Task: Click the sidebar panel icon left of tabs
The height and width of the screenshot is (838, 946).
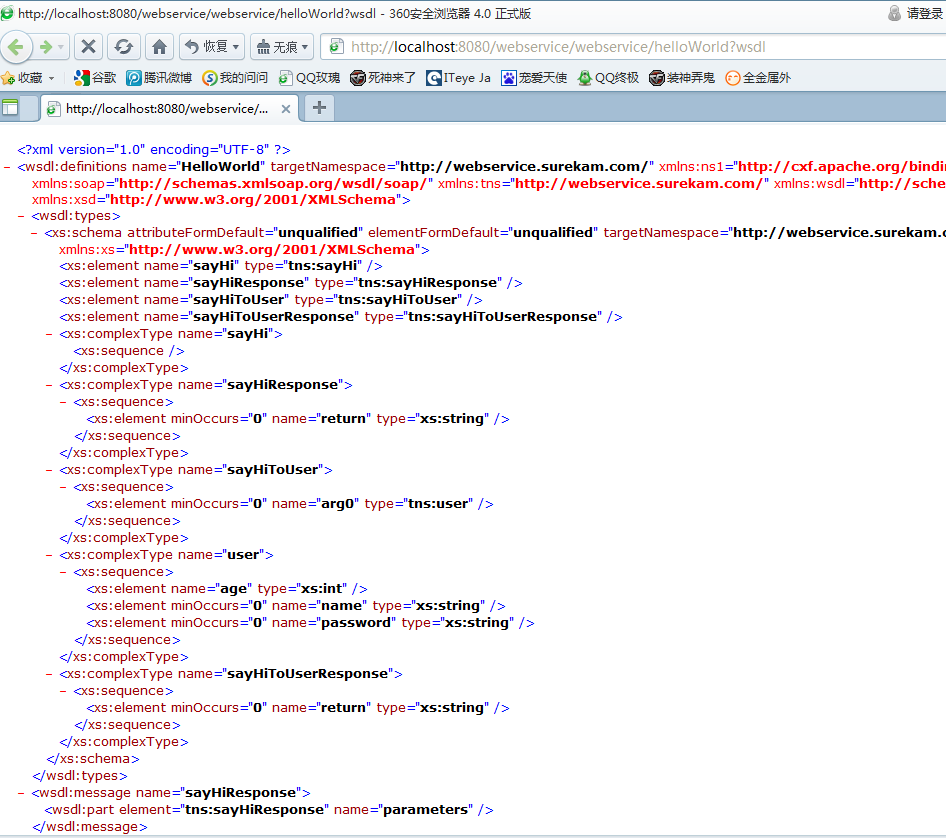Action: point(11,108)
